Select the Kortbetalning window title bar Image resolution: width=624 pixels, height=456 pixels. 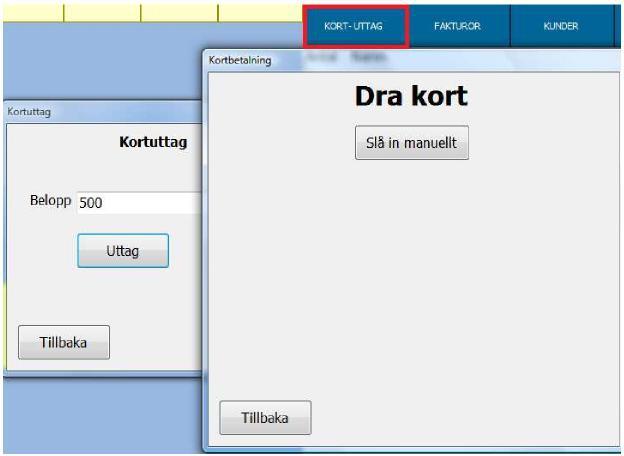pos(412,60)
